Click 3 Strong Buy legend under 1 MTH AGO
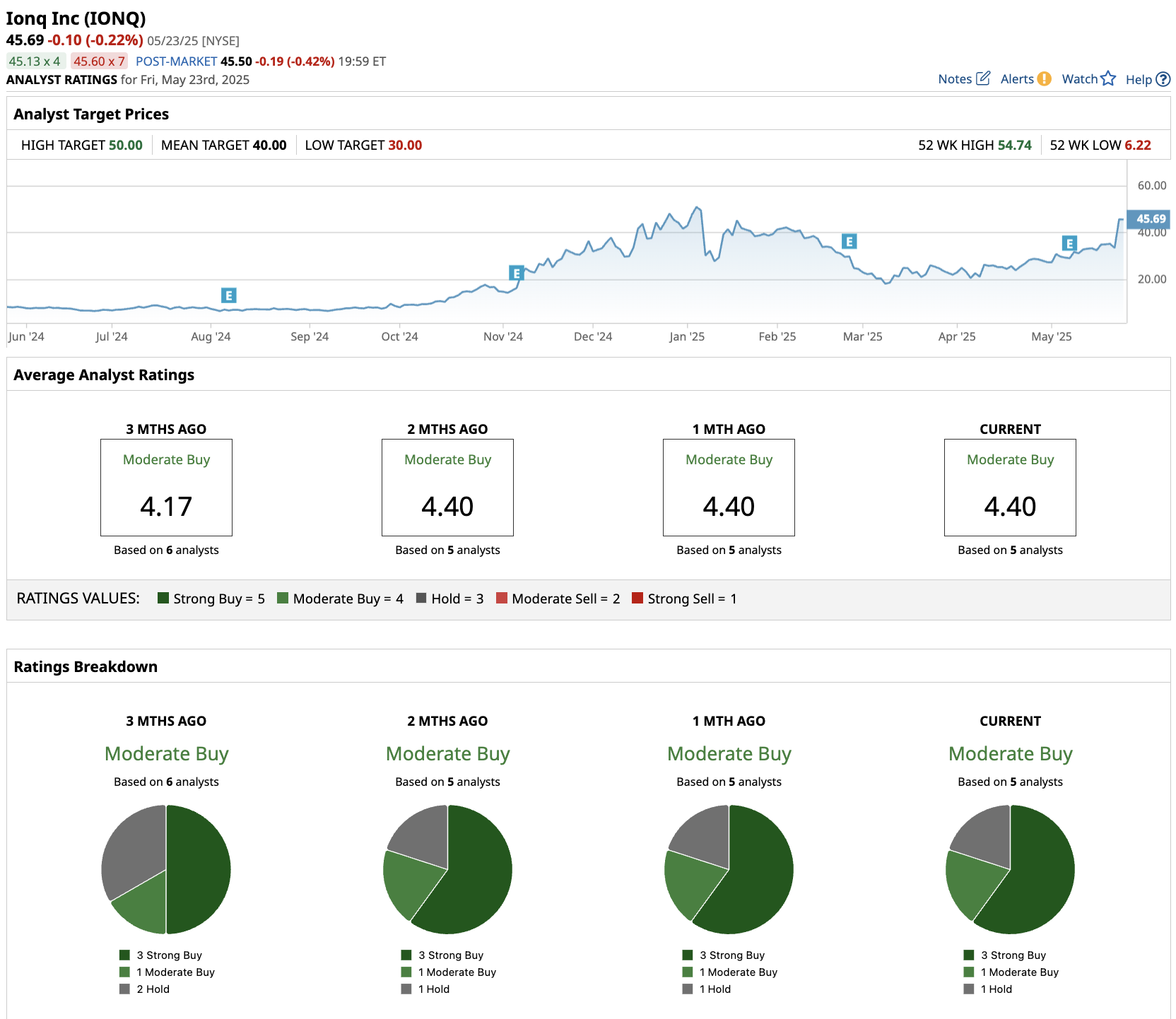Viewport: 1176px width, 1019px height. click(724, 955)
